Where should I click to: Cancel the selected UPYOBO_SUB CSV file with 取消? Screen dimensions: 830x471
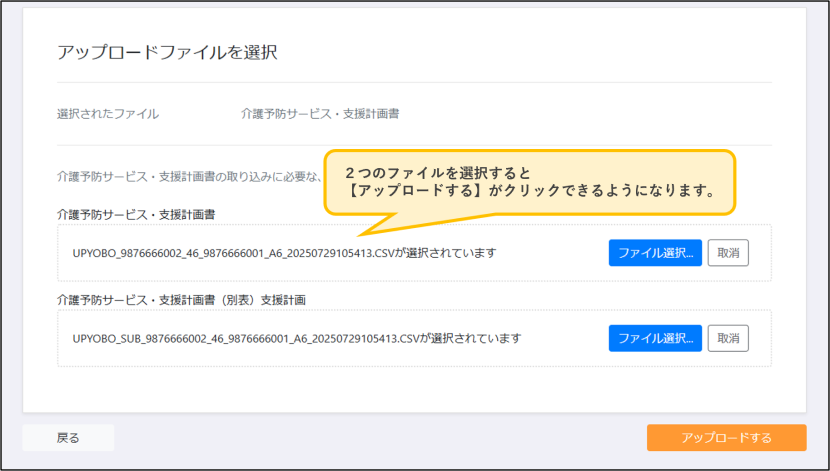pos(728,338)
